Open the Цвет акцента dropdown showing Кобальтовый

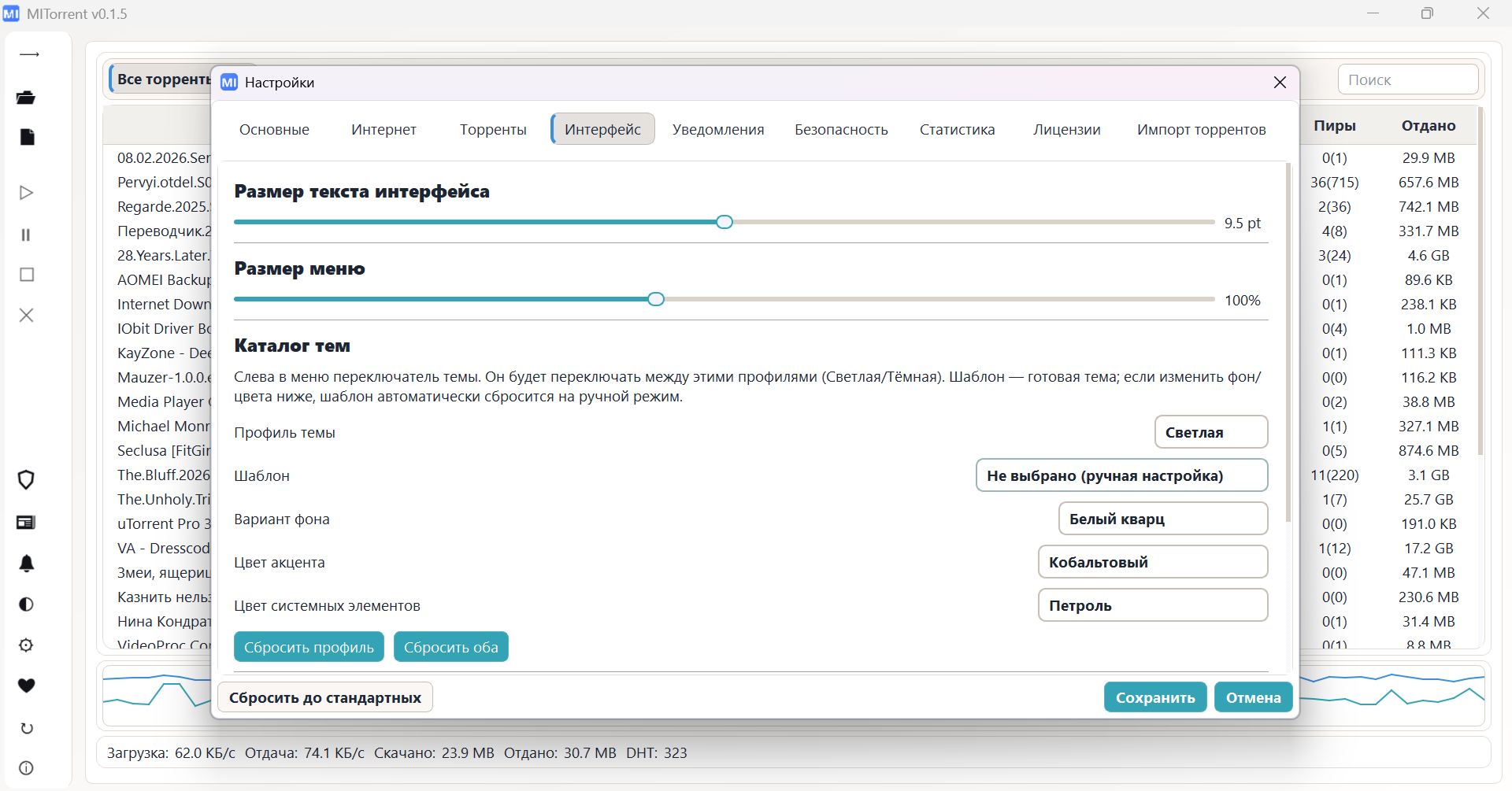tap(1152, 562)
